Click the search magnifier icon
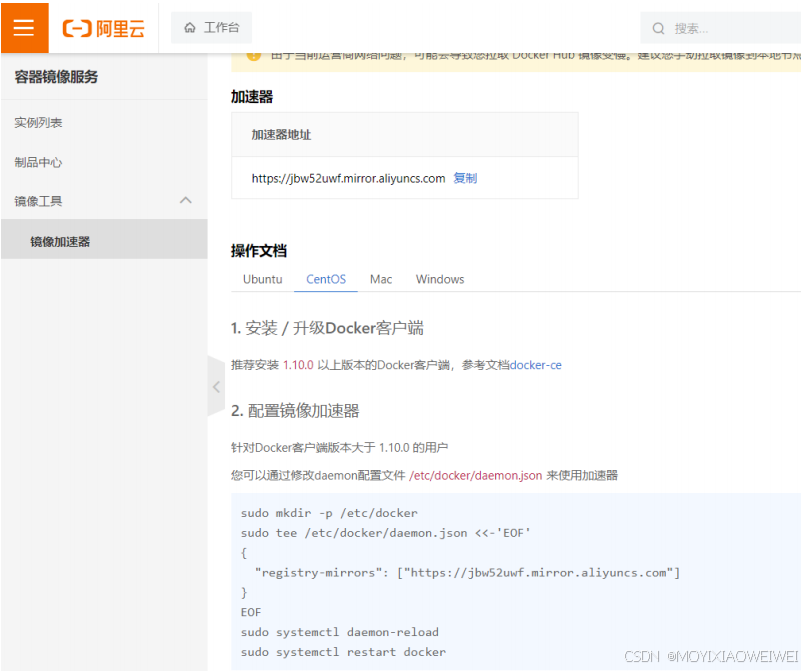Viewport: 810px width, 672px height. (x=658, y=28)
